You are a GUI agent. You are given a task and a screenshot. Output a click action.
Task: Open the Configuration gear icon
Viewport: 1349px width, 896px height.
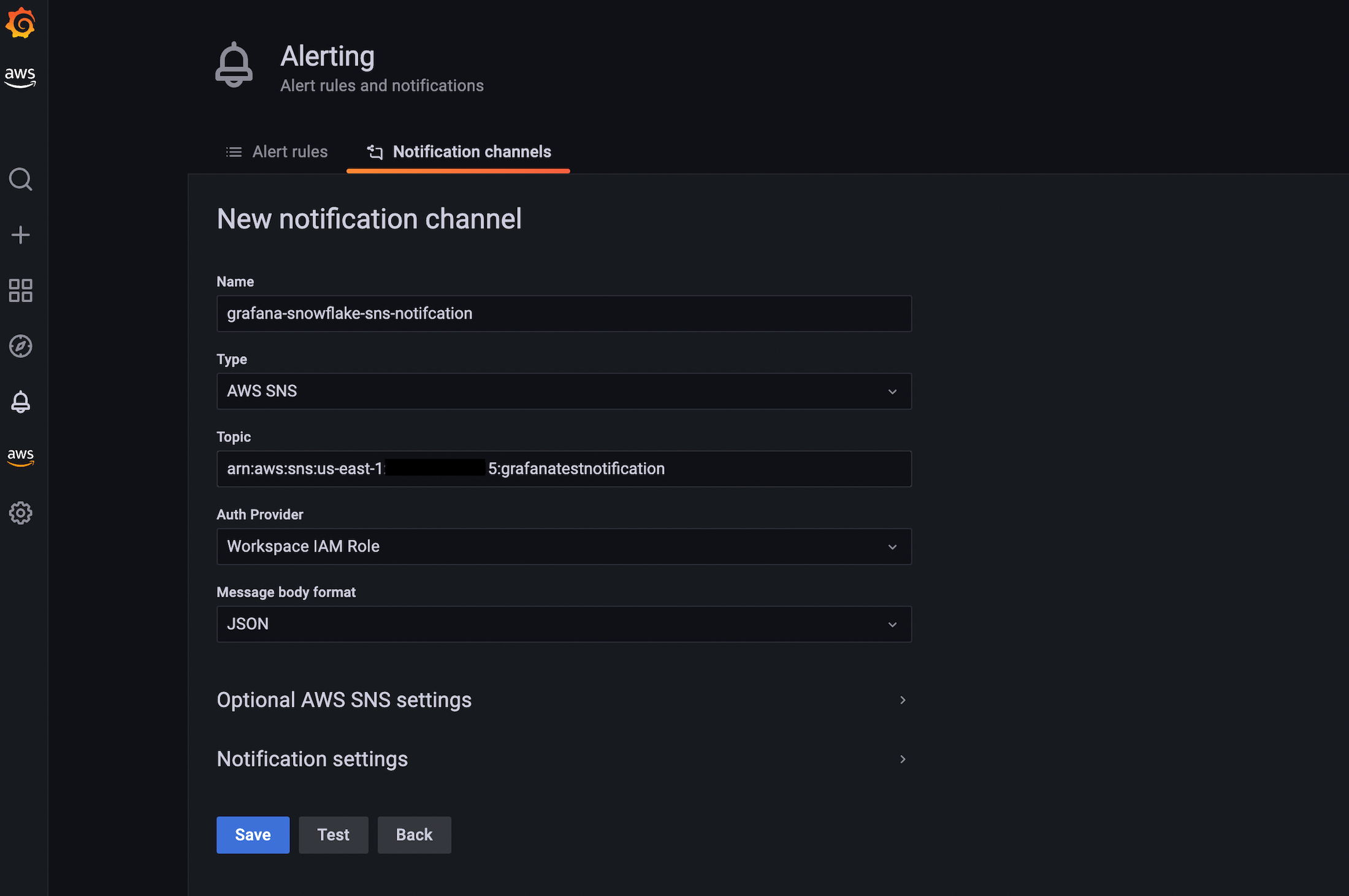pyautogui.click(x=20, y=513)
